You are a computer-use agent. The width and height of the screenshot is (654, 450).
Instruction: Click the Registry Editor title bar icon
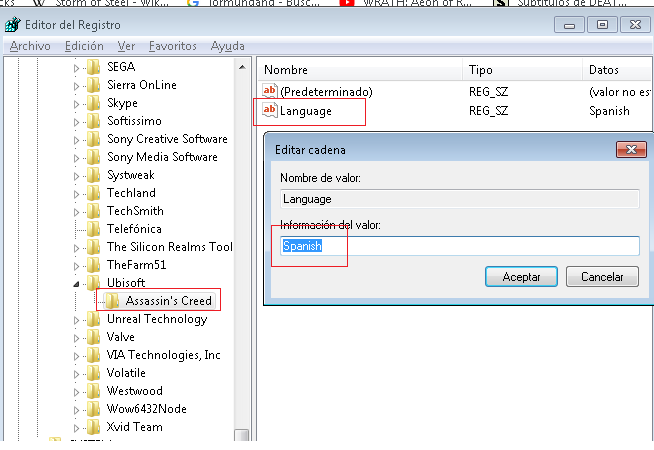click(x=13, y=25)
